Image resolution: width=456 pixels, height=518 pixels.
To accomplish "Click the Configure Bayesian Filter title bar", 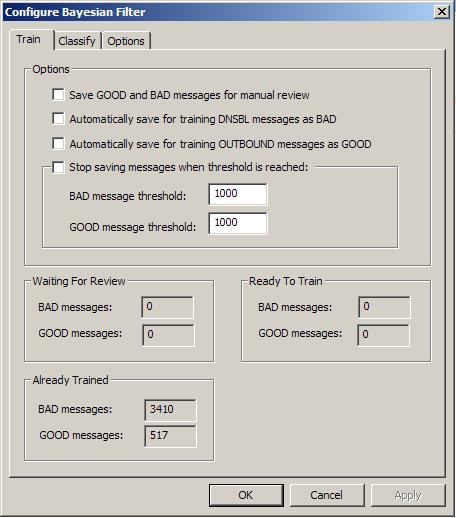I will [x=217, y=12].
